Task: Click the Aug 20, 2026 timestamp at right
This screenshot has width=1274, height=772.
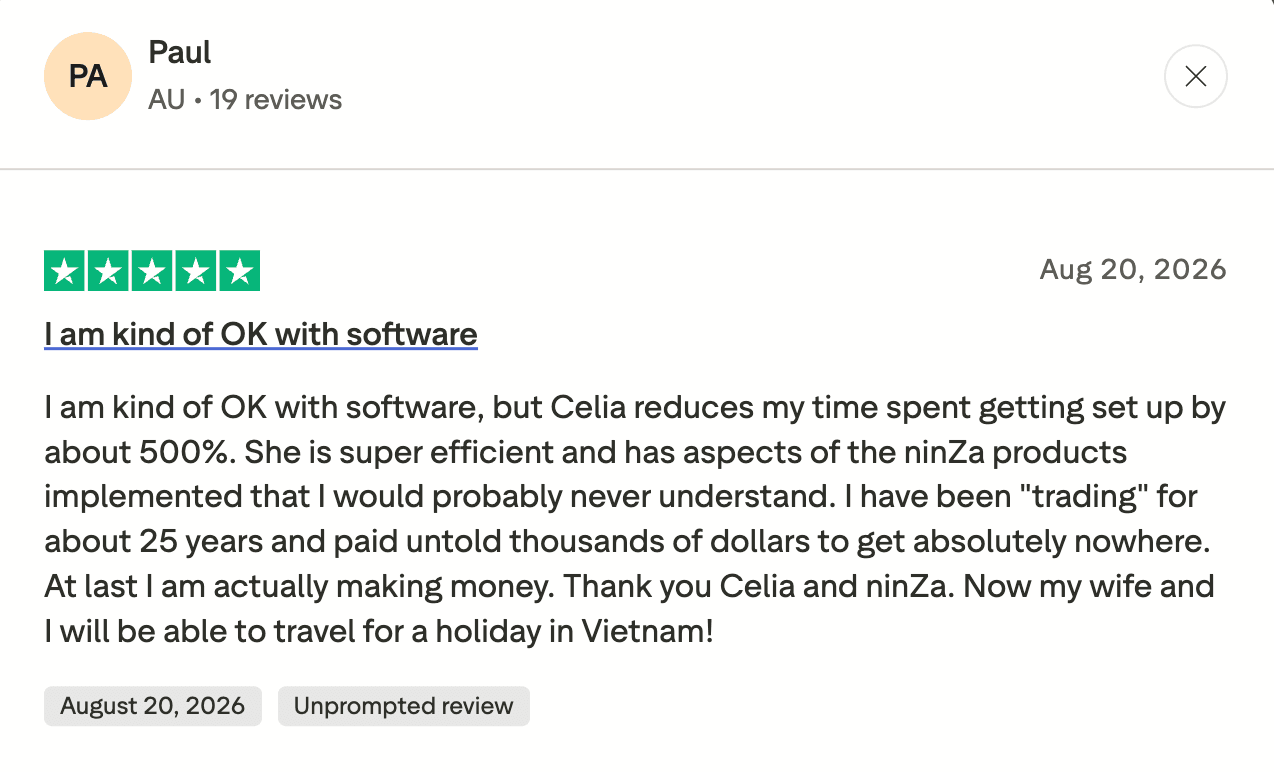Action: [1133, 269]
